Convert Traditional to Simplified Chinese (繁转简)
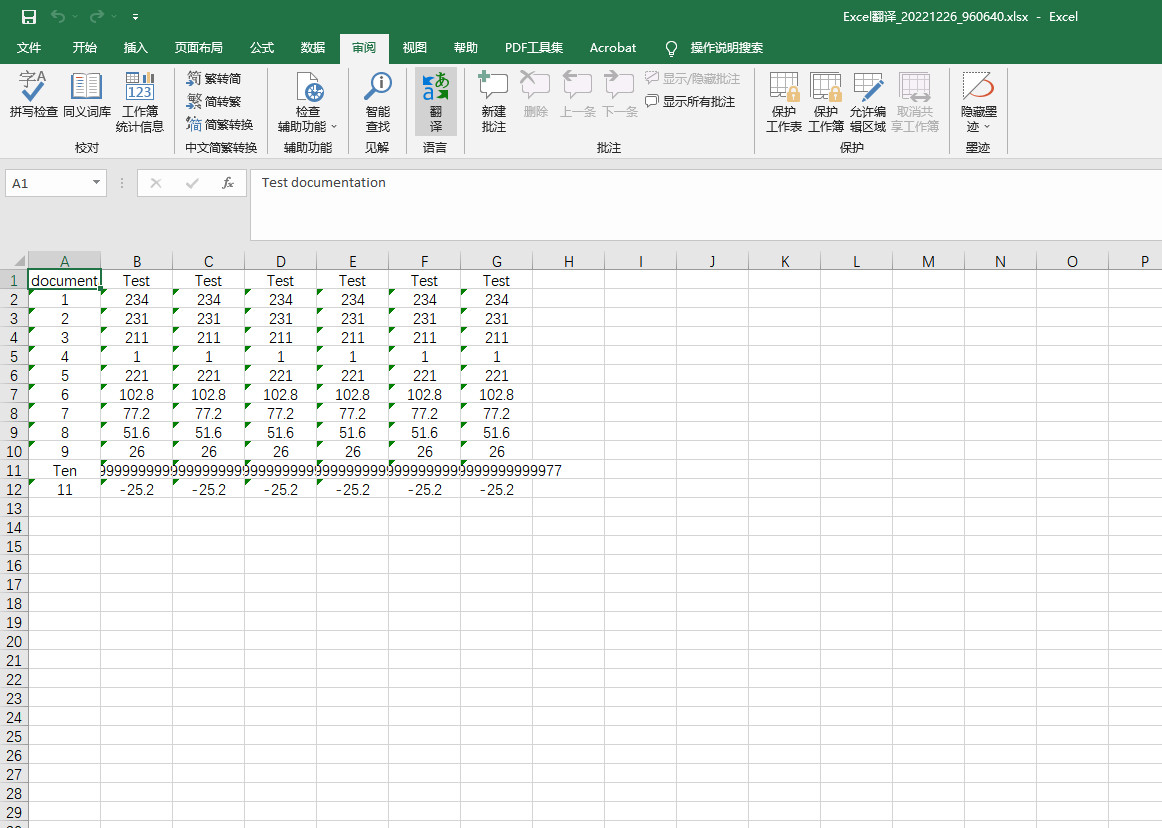The image size is (1162, 828). click(213, 78)
